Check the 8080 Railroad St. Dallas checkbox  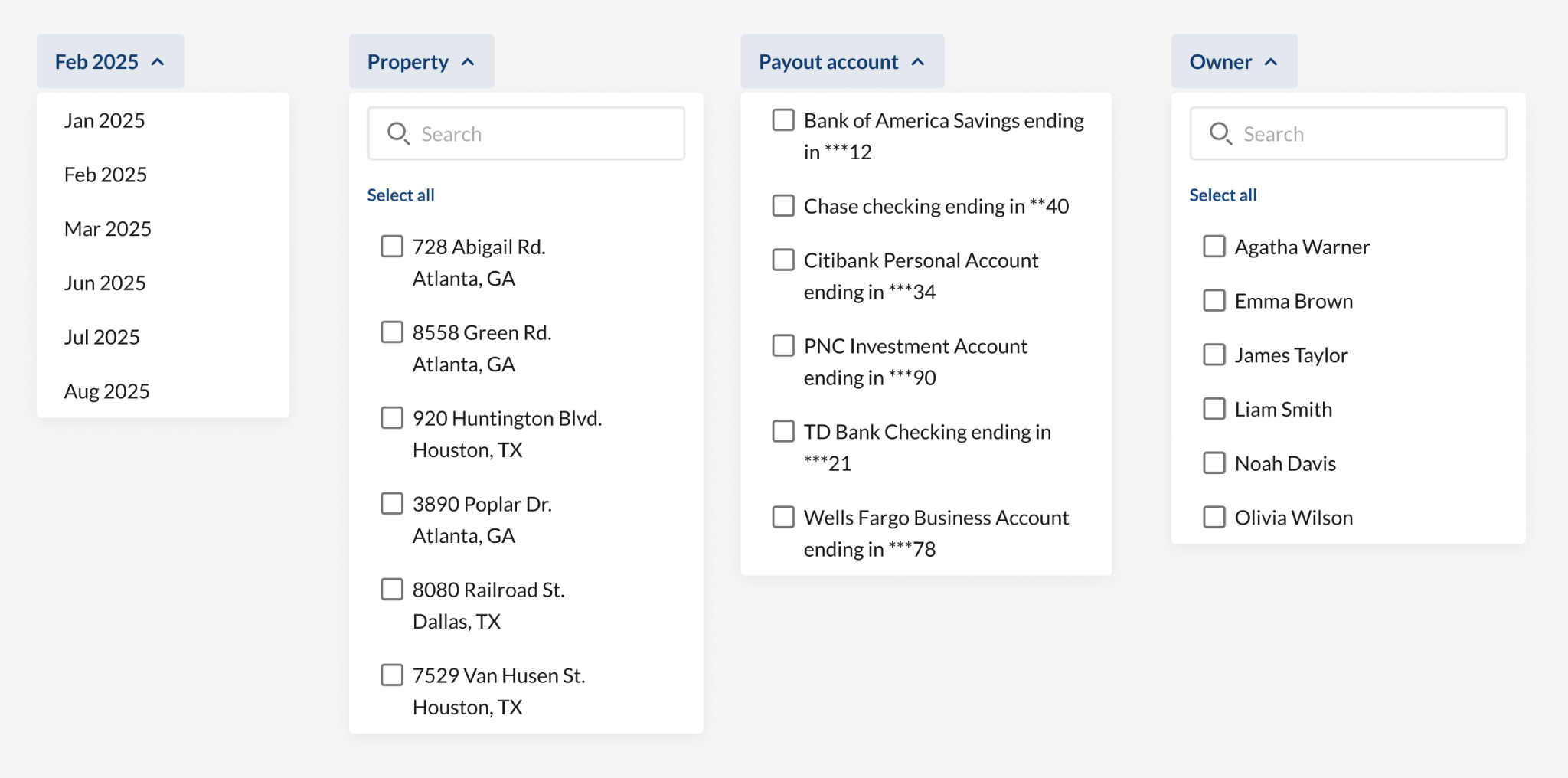(392, 590)
